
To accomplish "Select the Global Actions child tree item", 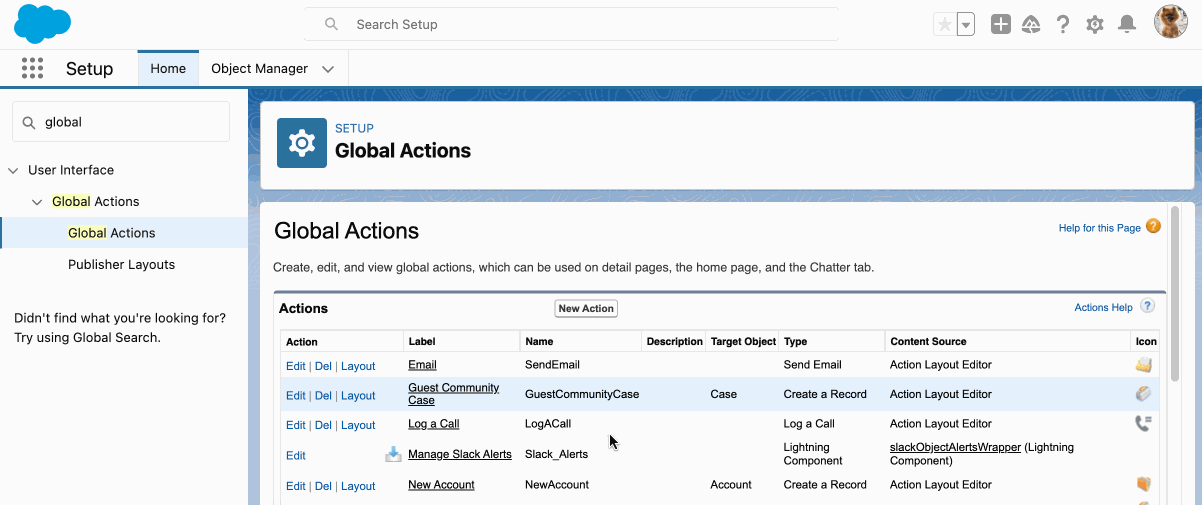I will pos(112,233).
